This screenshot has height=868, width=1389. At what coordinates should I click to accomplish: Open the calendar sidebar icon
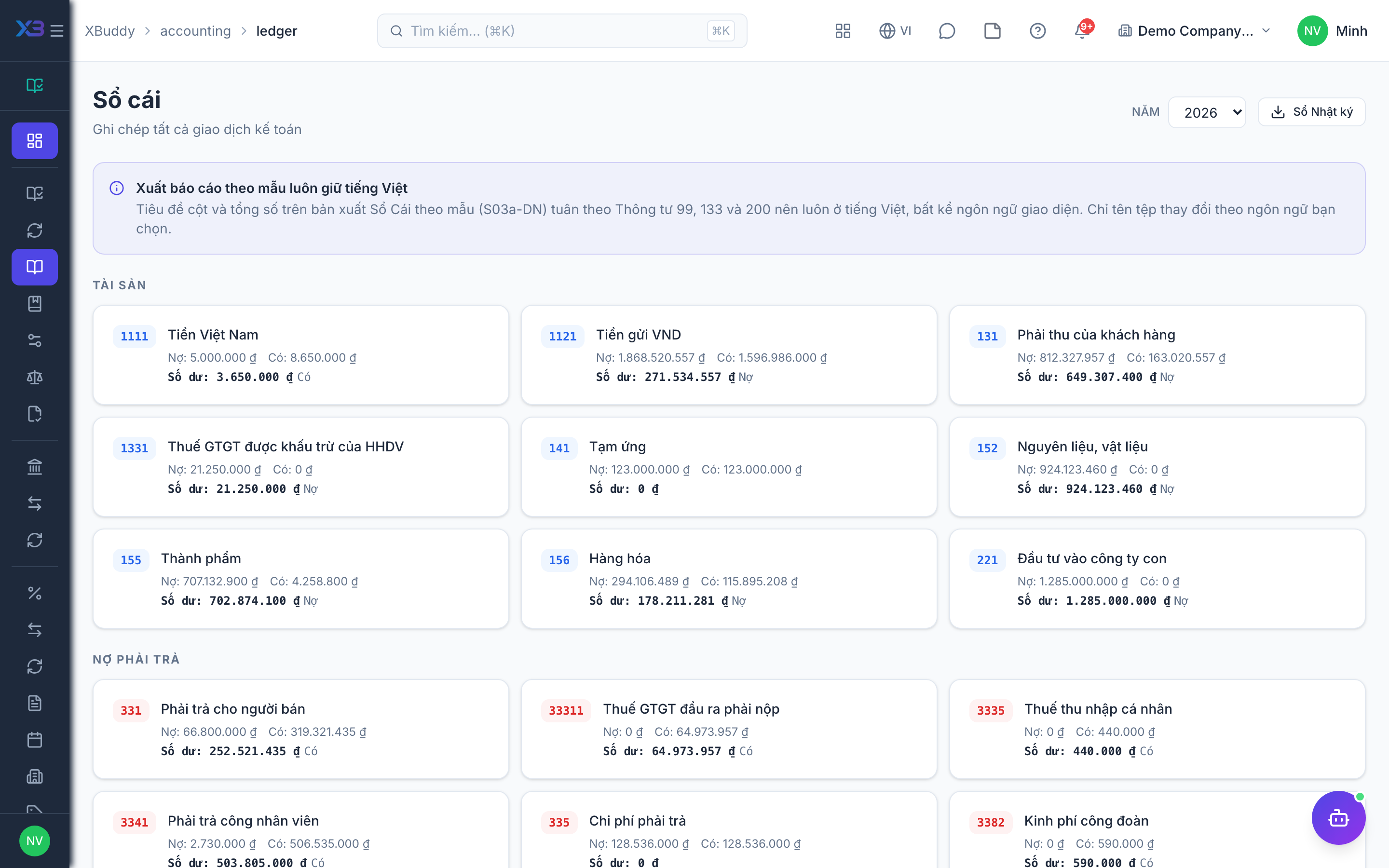click(34, 740)
